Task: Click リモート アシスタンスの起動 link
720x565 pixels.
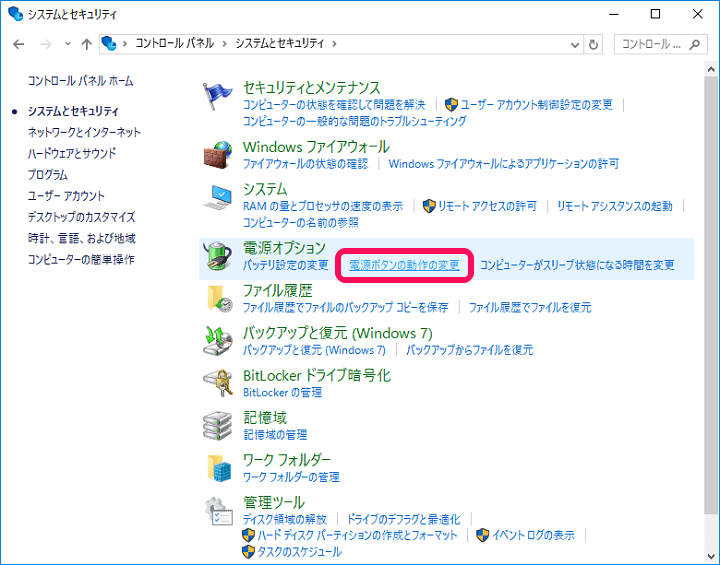Action: [x=615, y=206]
